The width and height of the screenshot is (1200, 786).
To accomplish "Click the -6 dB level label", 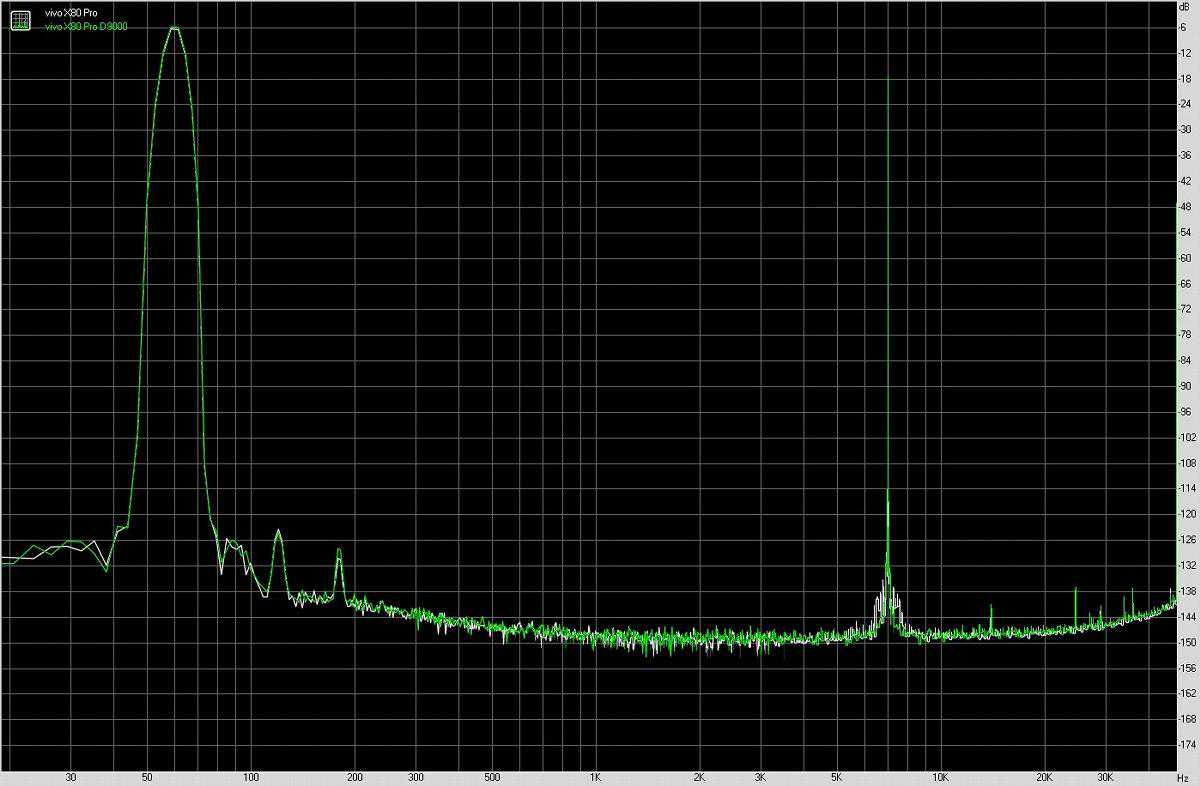I will (x=1184, y=27).
